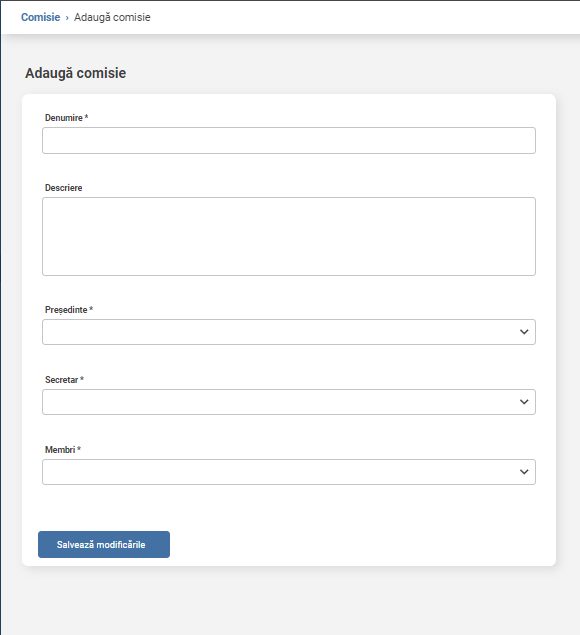
Task: Click the Descriere field label
Action: point(64,188)
